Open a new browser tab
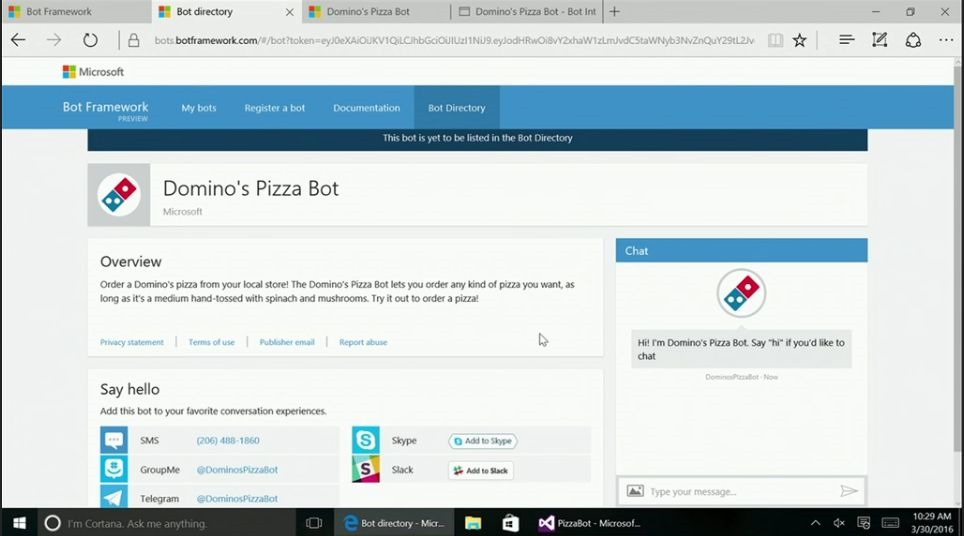The width and height of the screenshot is (964, 536). click(615, 11)
